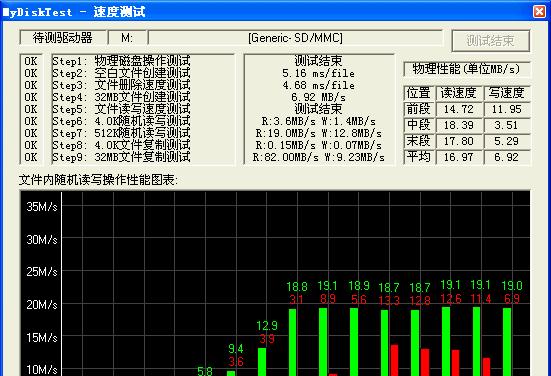Select Step6 4.0K随机读写测试 entry
The width and height of the screenshot is (551, 376).
click(121, 121)
